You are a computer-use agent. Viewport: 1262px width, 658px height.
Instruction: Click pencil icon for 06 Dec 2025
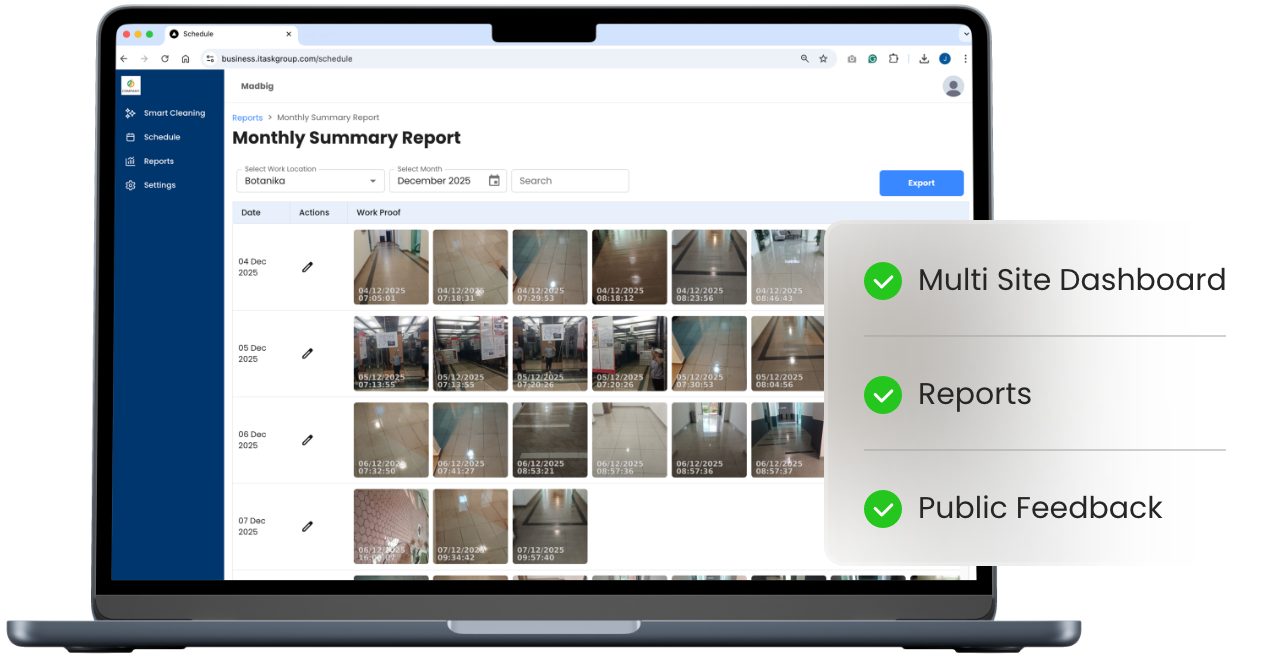[307, 440]
